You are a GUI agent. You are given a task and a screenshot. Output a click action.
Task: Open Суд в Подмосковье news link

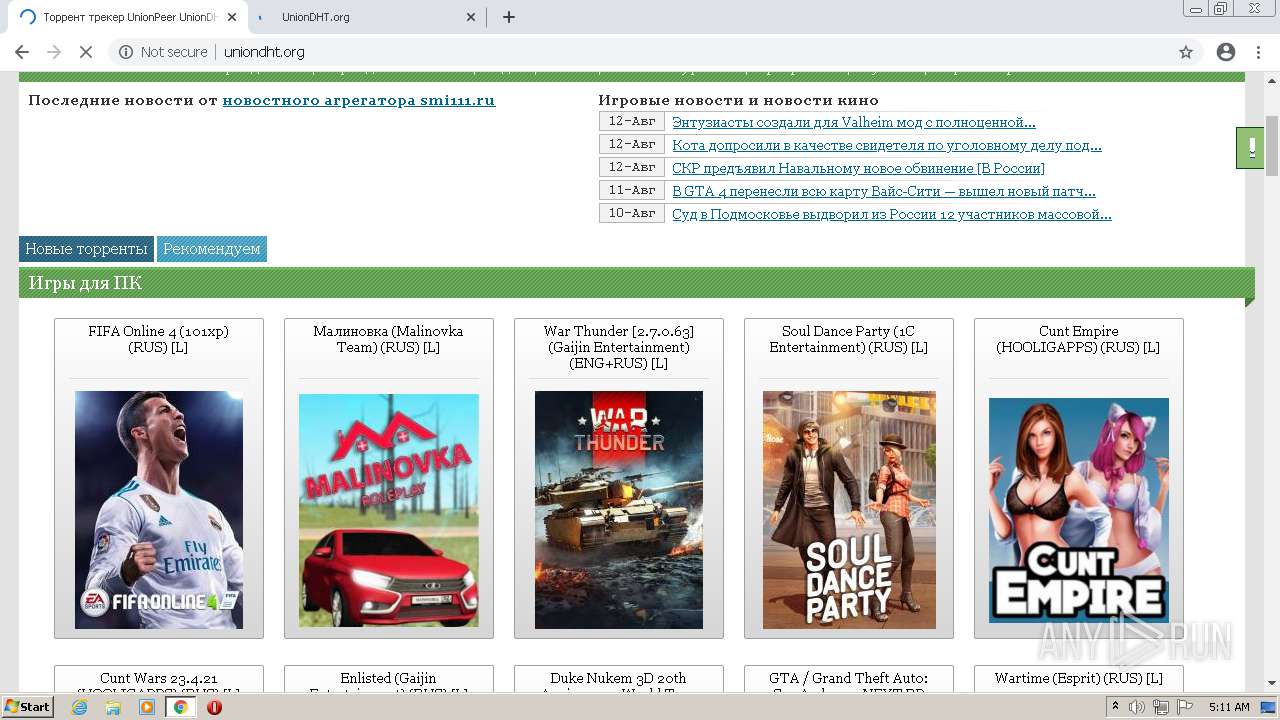(x=891, y=214)
